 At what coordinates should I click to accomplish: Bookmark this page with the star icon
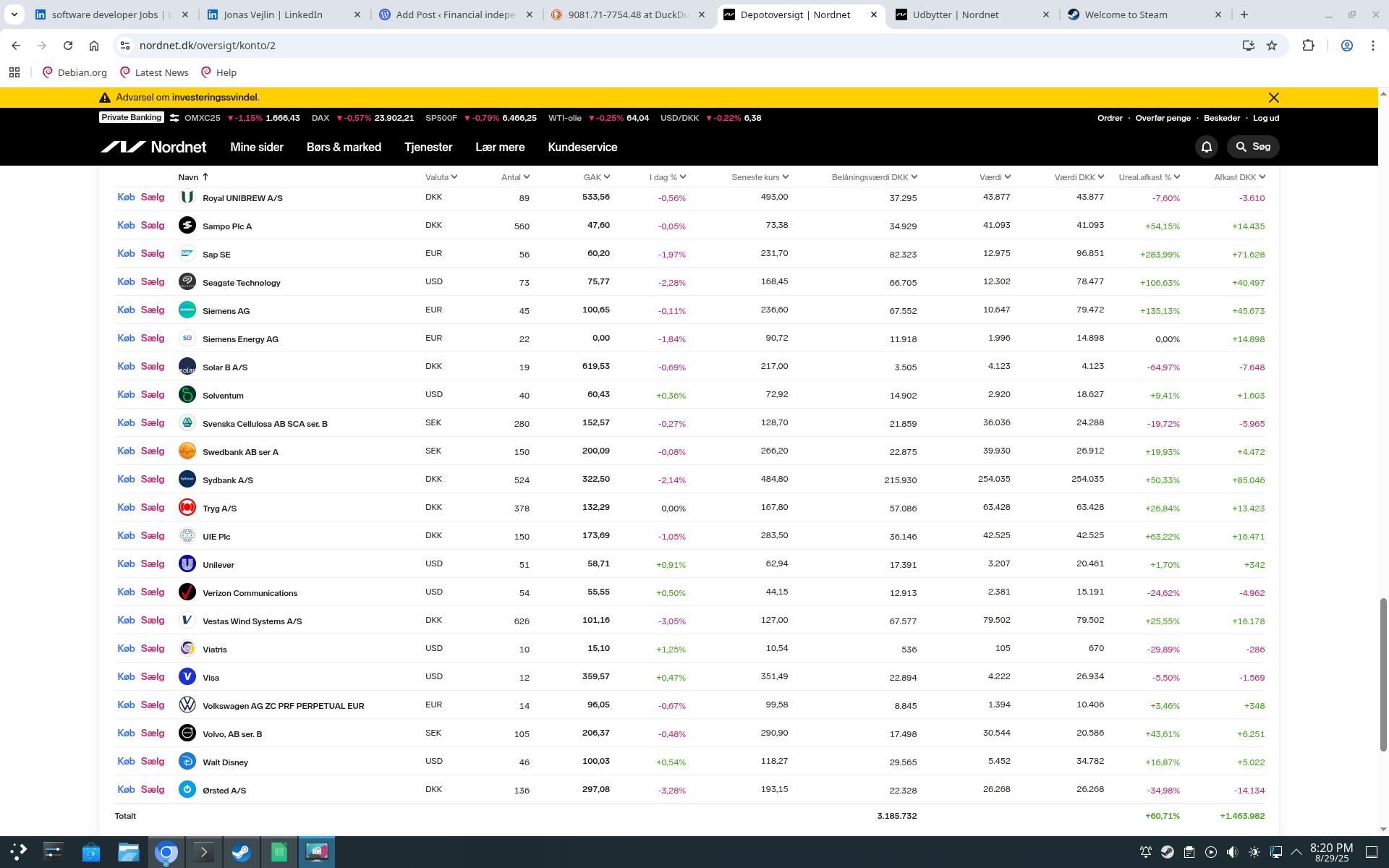pyautogui.click(x=1272, y=46)
